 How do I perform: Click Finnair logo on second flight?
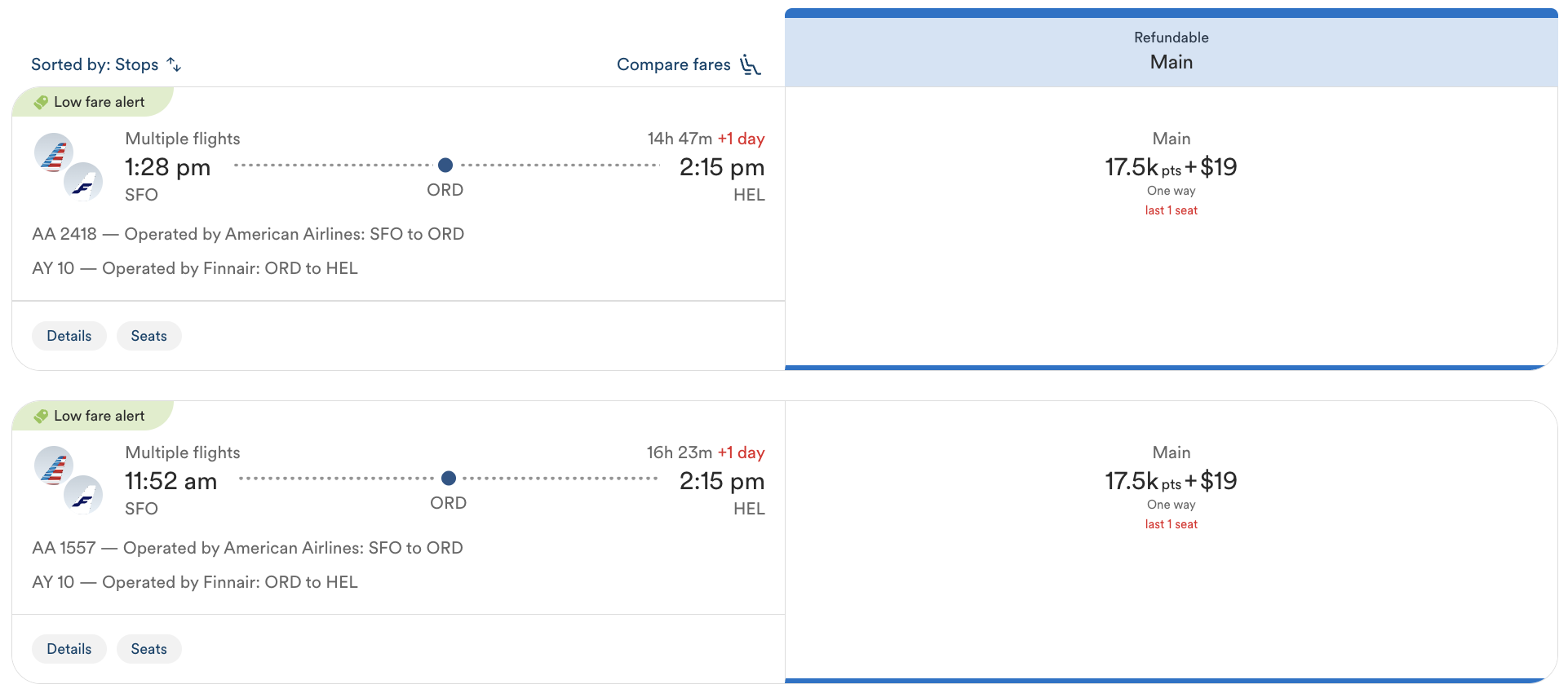click(83, 495)
